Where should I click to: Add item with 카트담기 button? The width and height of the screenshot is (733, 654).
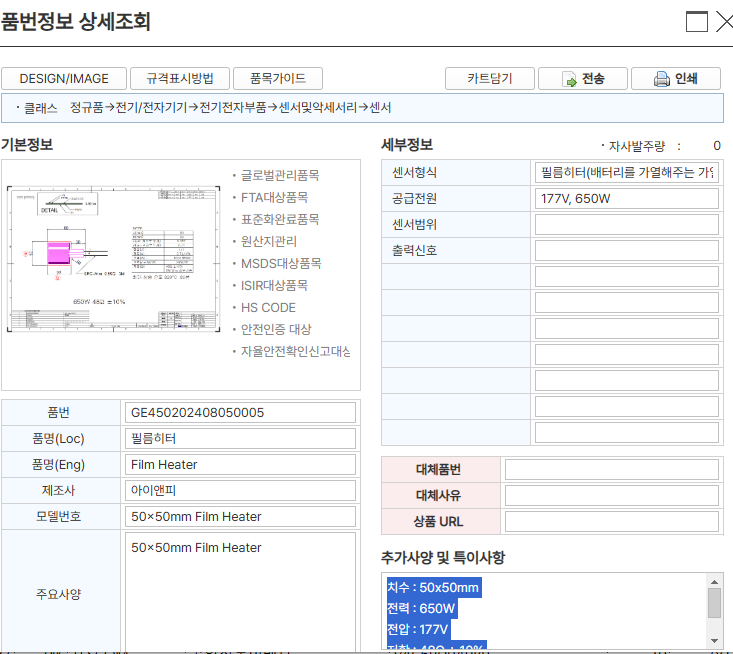pyautogui.click(x=489, y=79)
